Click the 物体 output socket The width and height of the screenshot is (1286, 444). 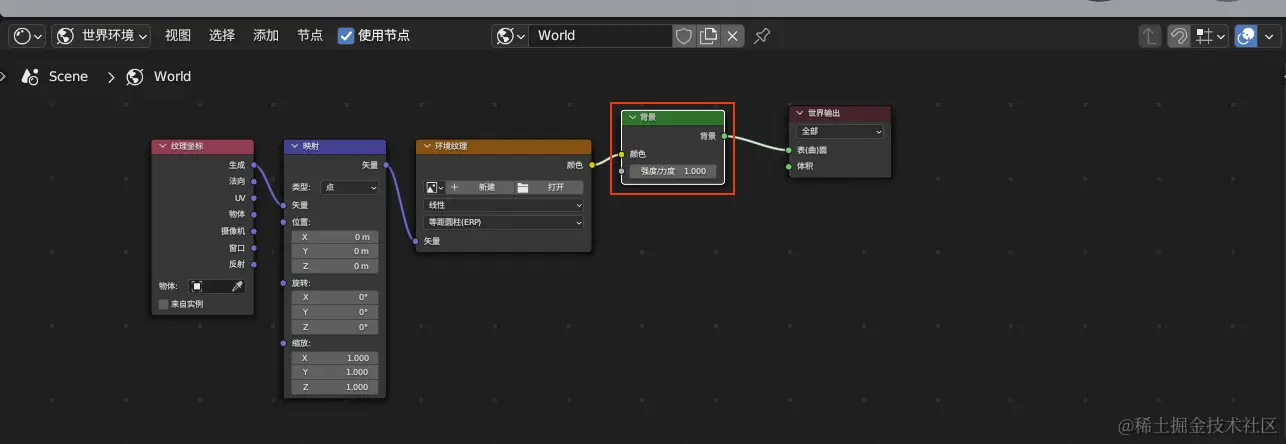pos(254,214)
